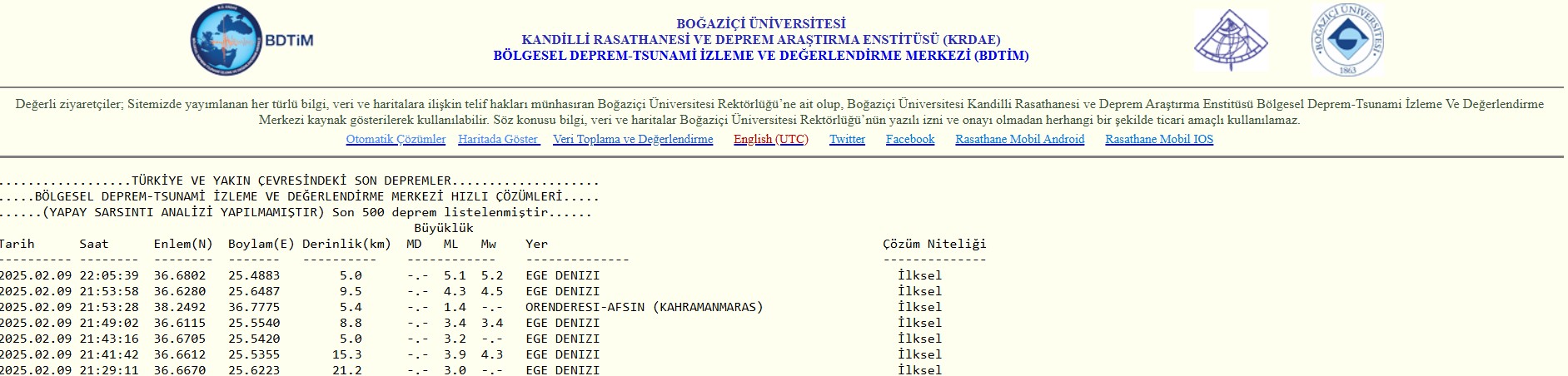Click the Kandilli Observatory sextant logo

coord(1230,41)
